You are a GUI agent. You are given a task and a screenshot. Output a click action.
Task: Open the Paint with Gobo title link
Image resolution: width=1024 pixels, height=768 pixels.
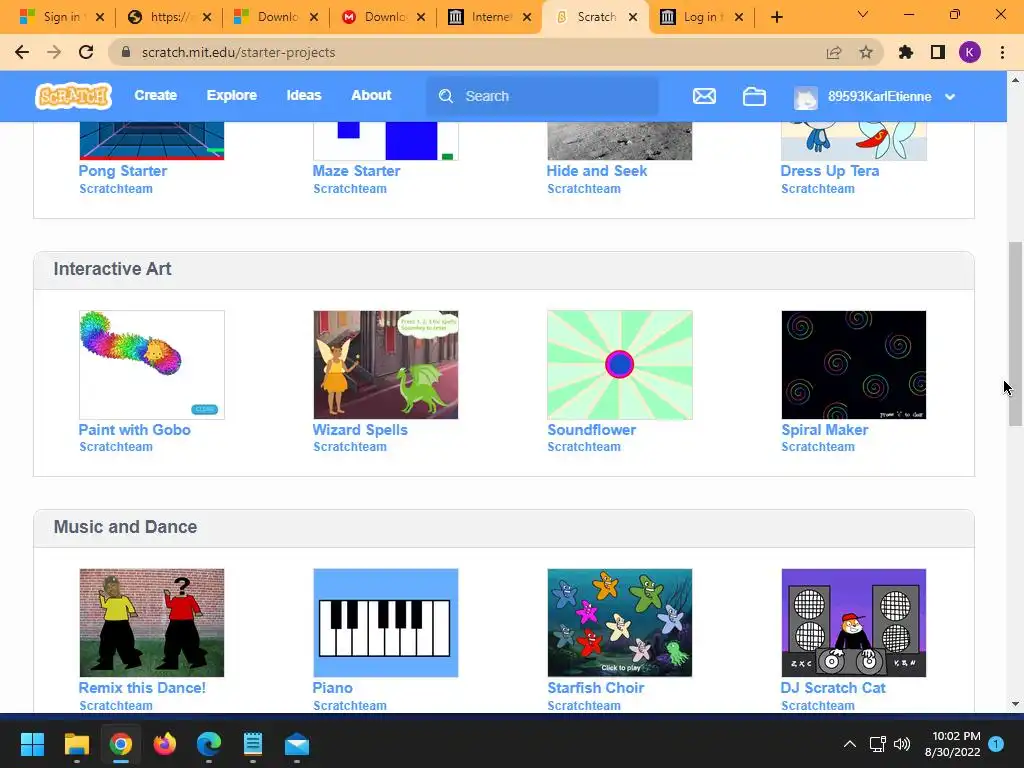pos(135,430)
